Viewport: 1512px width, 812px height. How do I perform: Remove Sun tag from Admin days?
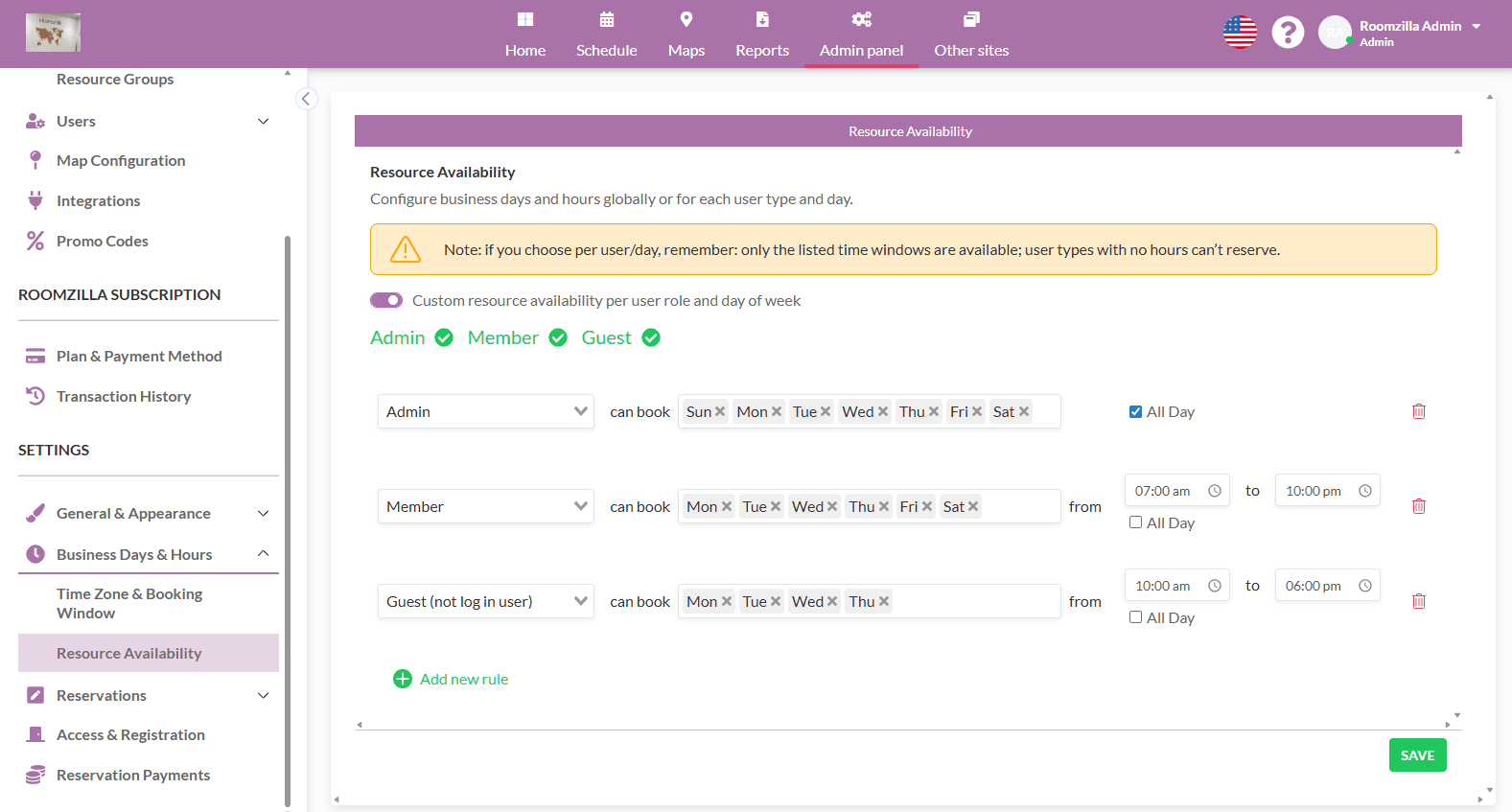click(x=720, y=411)
